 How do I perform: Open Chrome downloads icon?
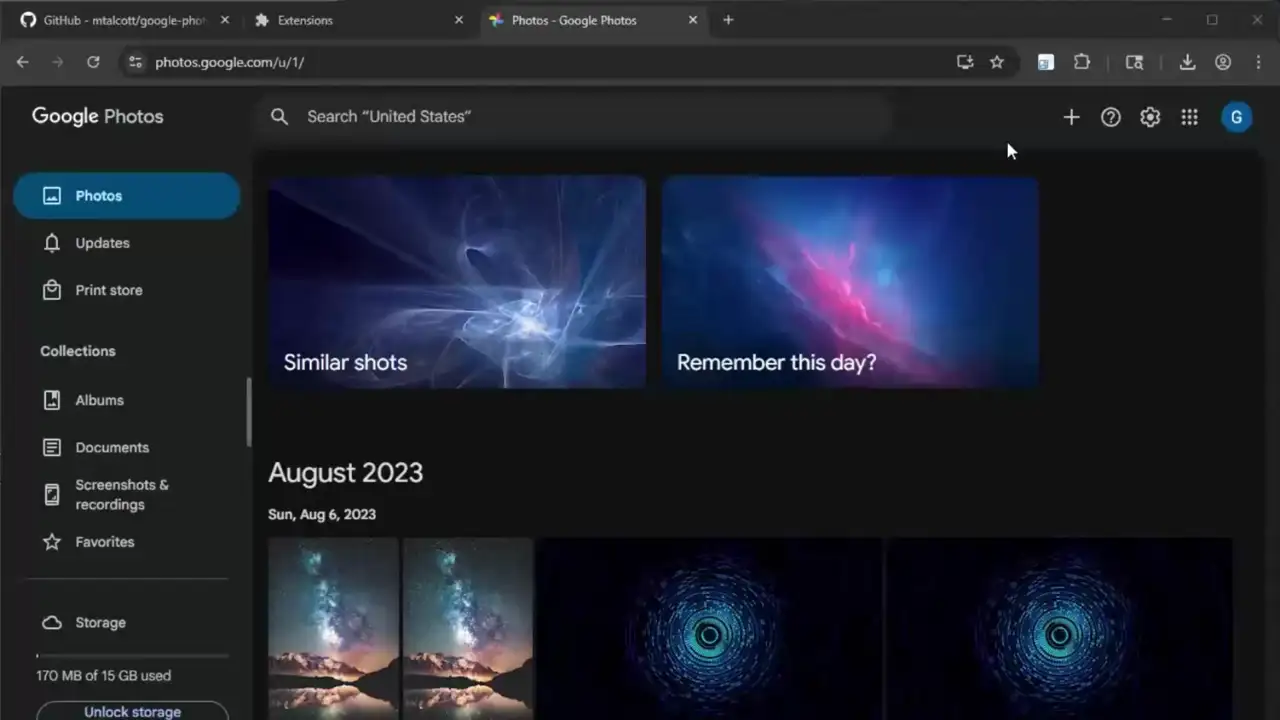pyautogui.click(x=1187, y=62)
